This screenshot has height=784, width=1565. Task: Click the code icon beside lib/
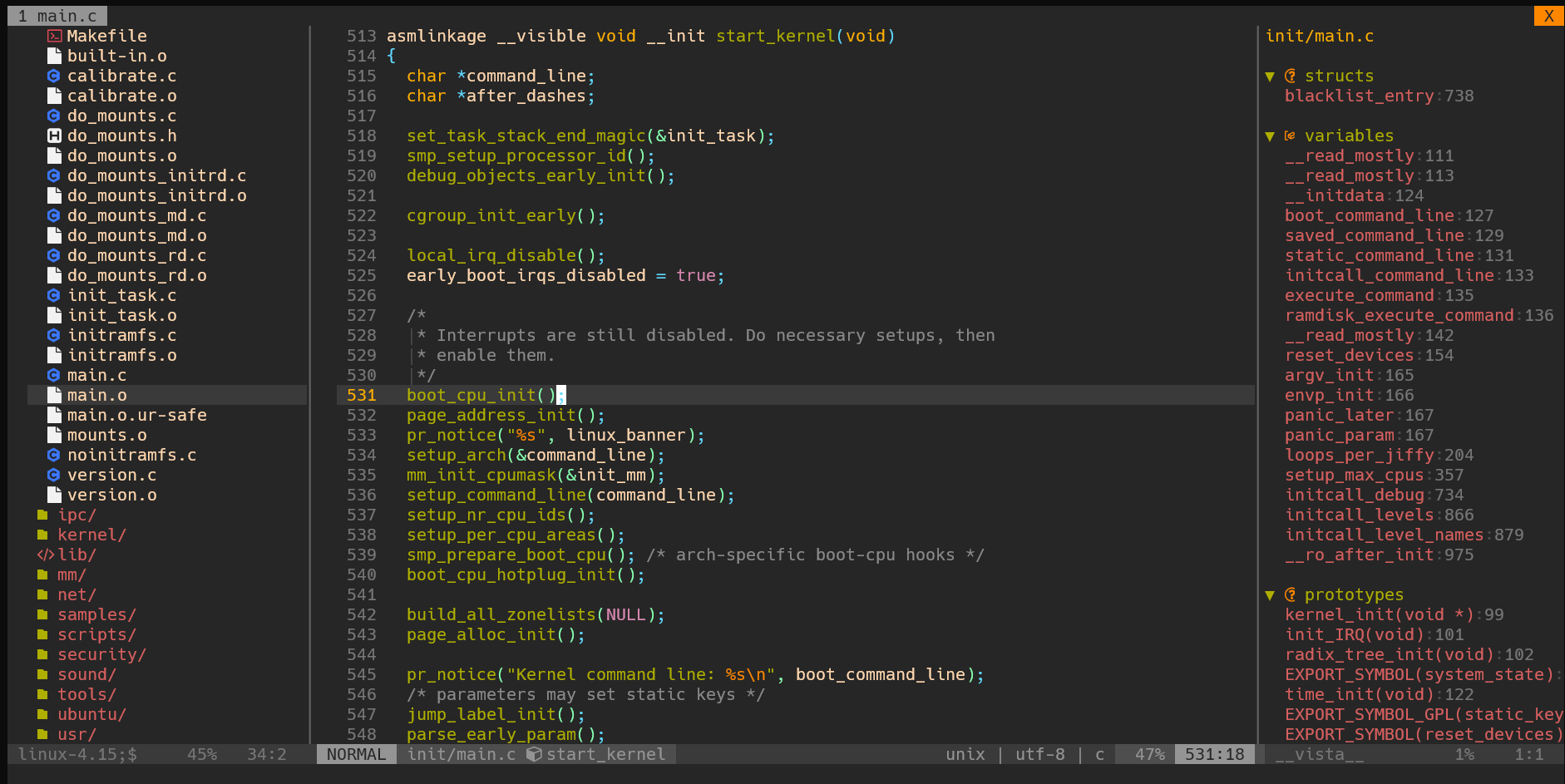coord(45,555)
